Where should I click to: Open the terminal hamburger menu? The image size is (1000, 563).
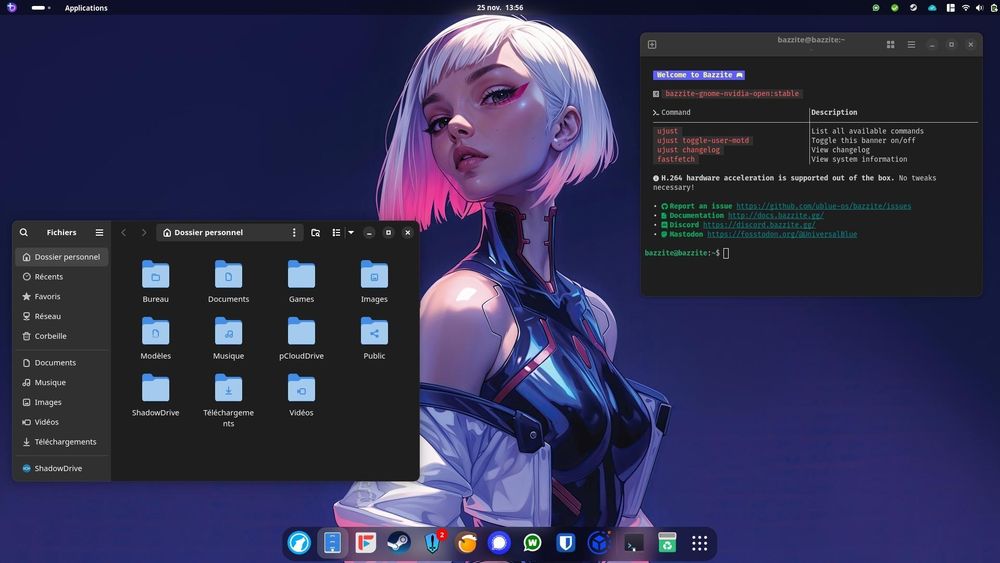pyautogui.click(x=911, y=45)
